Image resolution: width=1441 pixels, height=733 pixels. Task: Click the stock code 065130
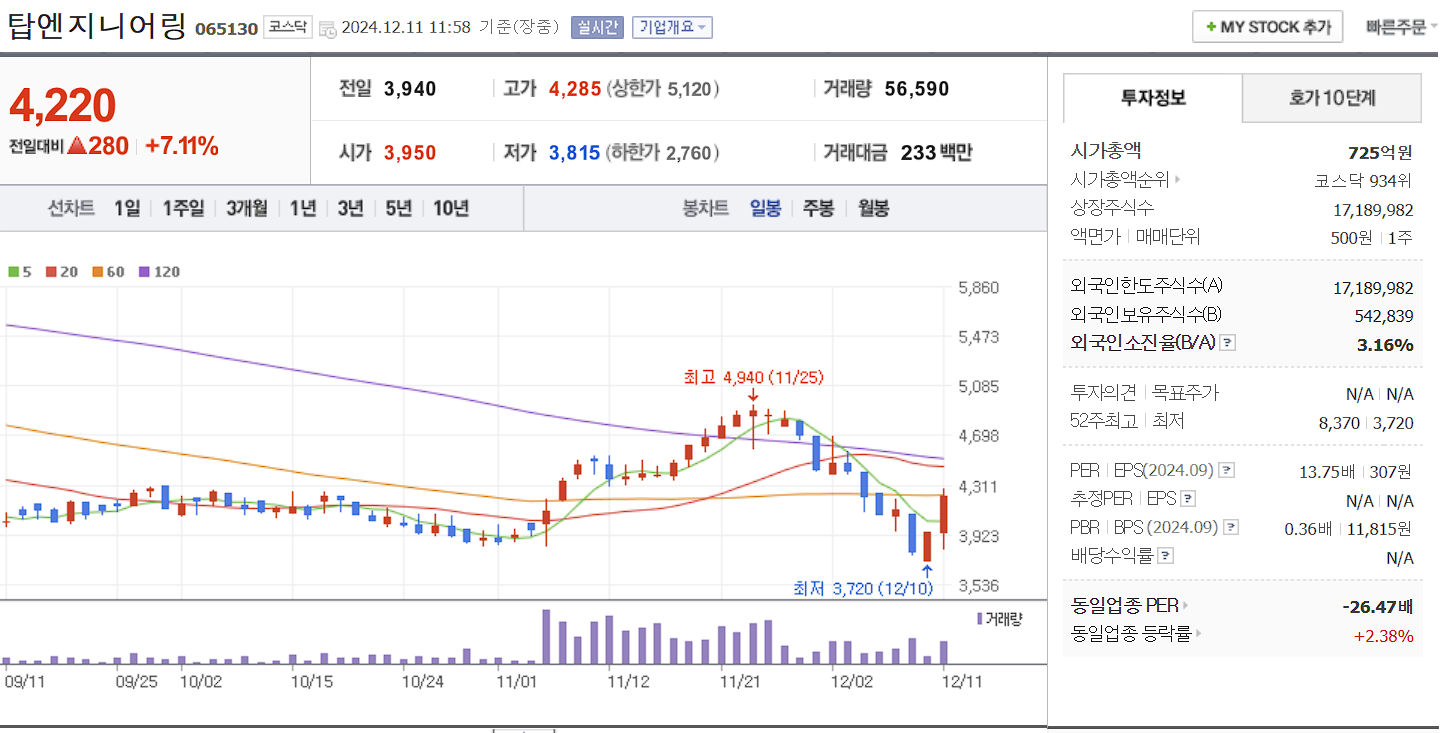[x=226, y=28]
